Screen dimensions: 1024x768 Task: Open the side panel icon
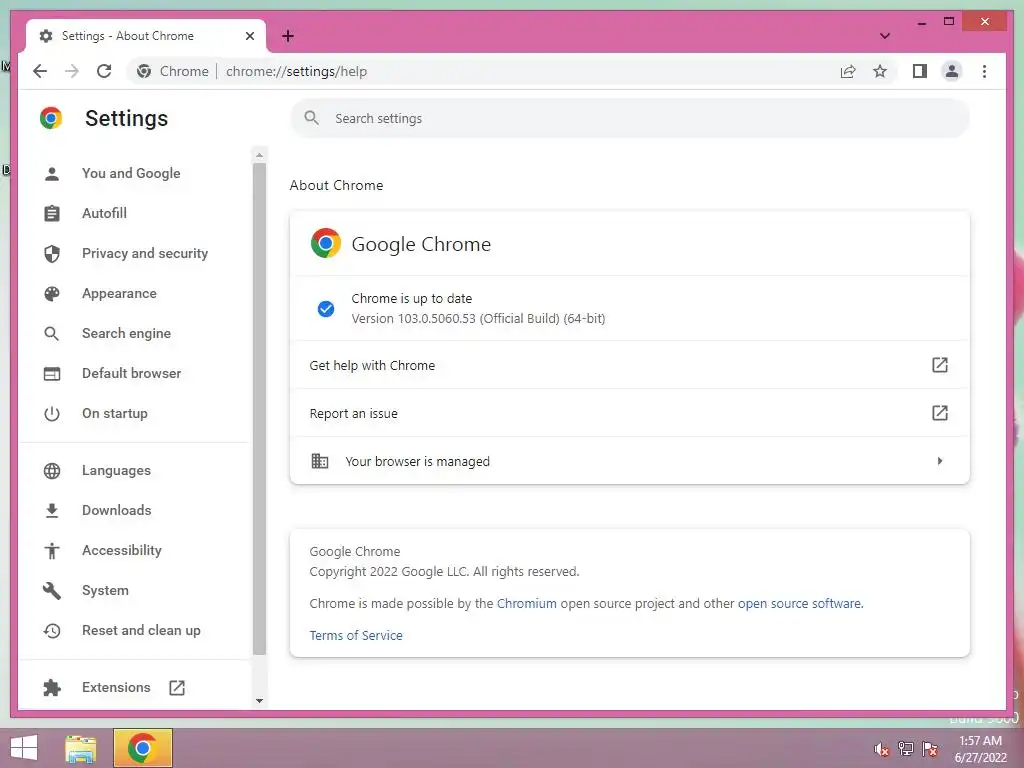pyautogui.click(x=920, y=71)
